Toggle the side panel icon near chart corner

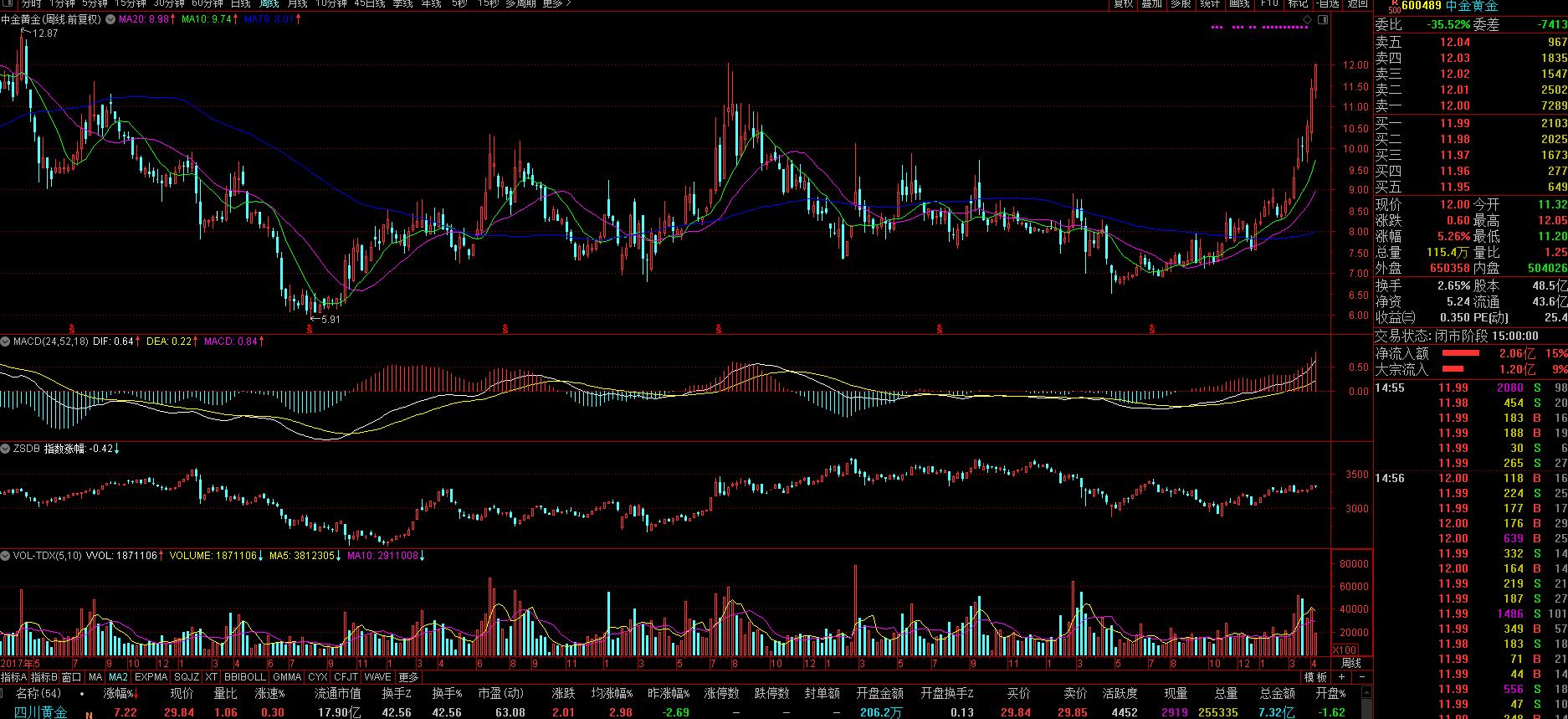point(1321,18)
